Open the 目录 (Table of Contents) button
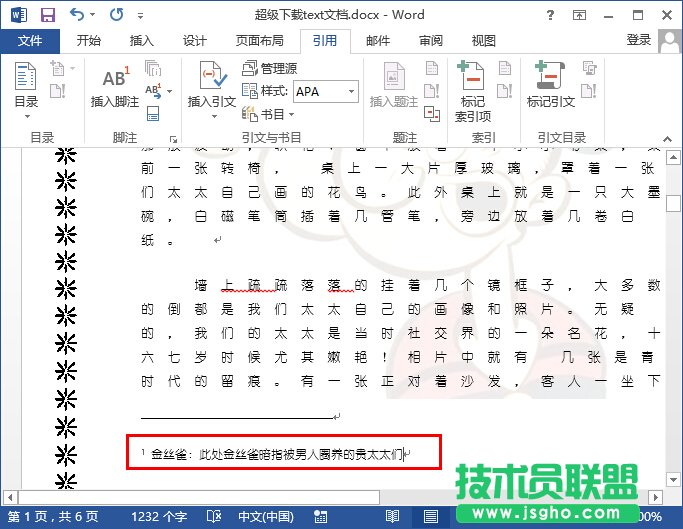The image size is (683, 529). coord(27,88)
